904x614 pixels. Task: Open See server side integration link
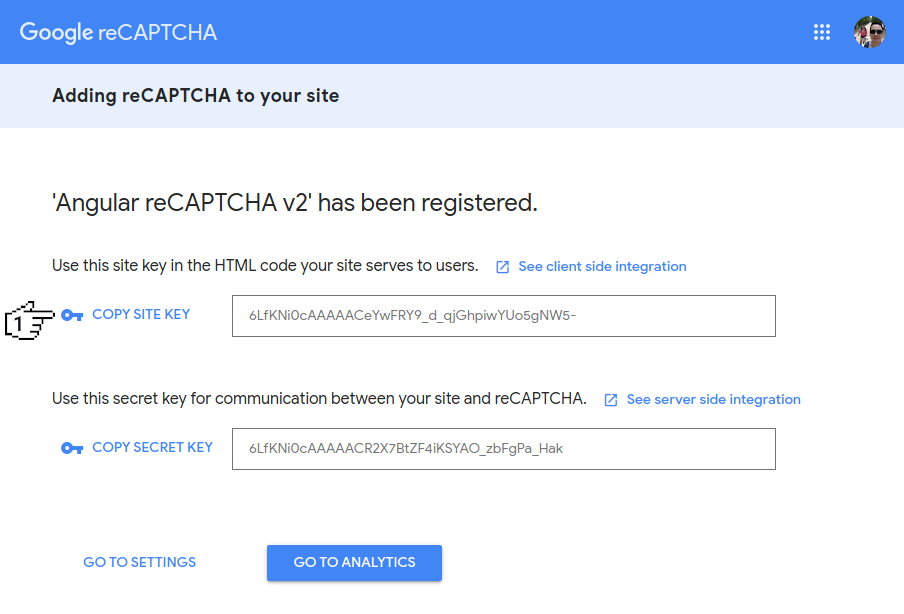[x=713, y=400]
